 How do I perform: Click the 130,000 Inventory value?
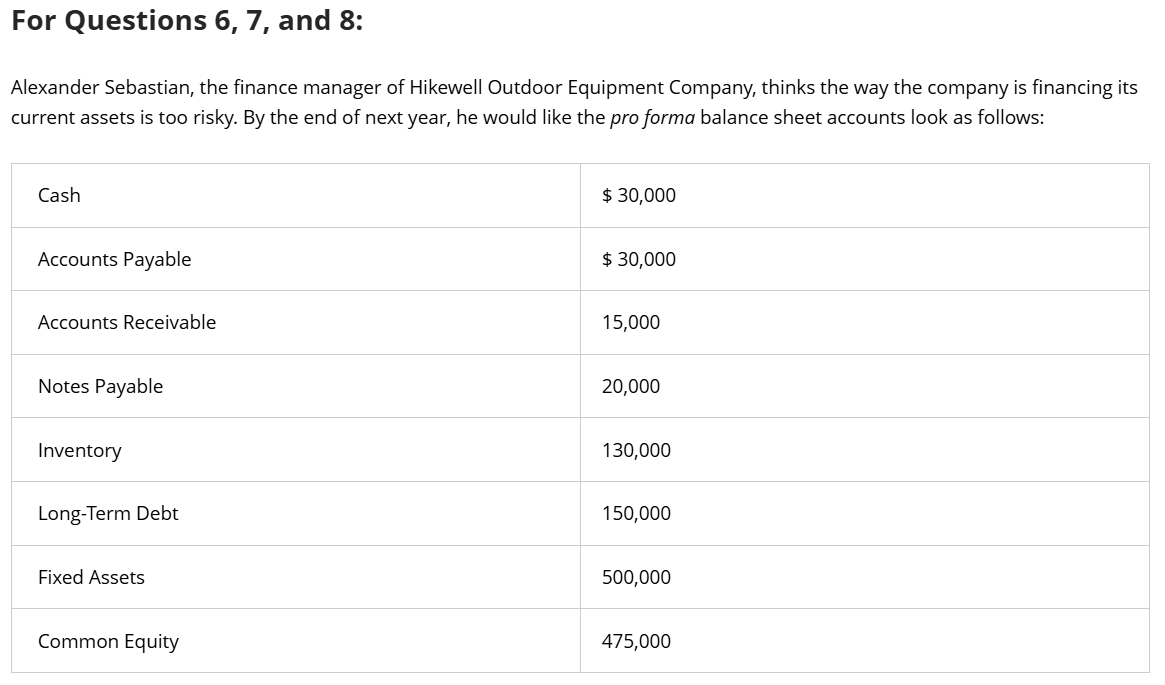[x=636, y=450]
